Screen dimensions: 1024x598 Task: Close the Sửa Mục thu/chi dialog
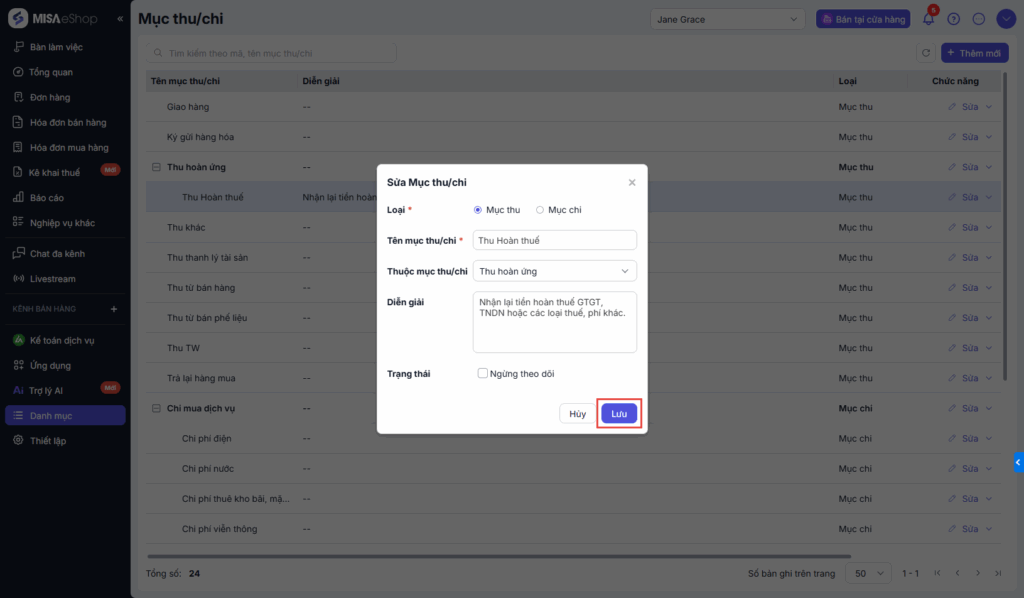click(x=632, y=182)
